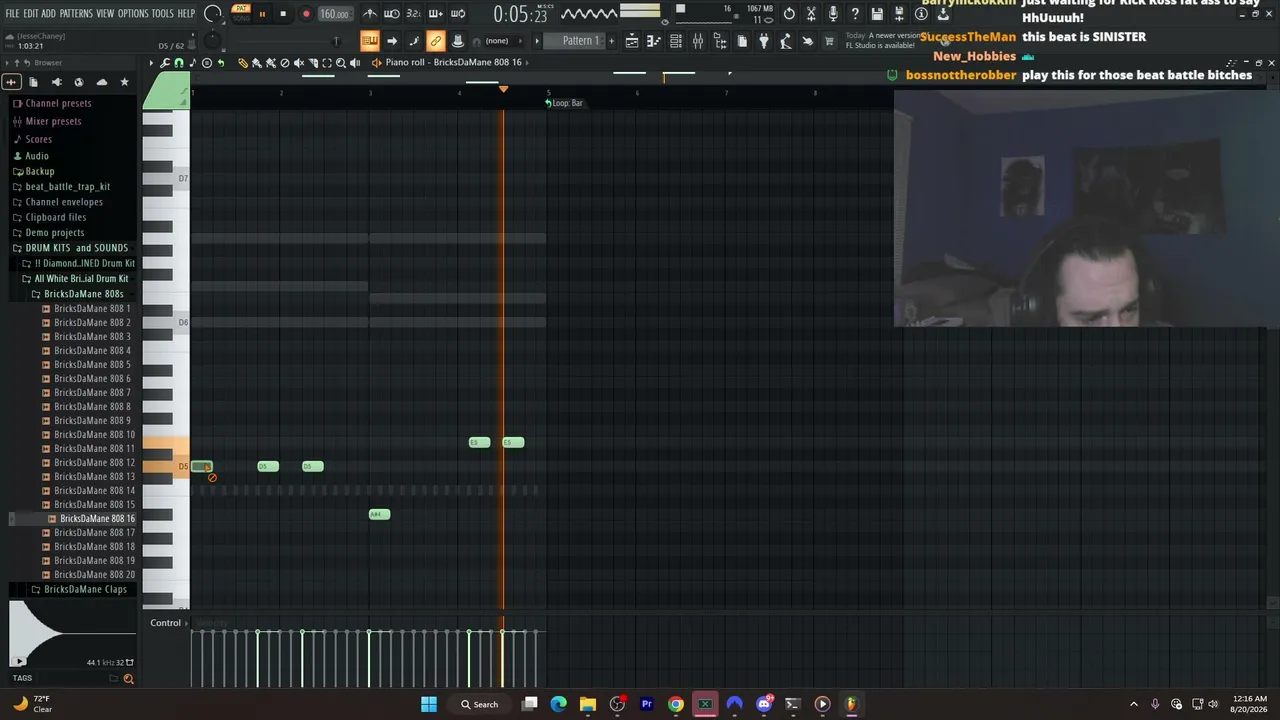Click the help question mark icon
The image size is (1280, 720).
pyautogui.click(x=855, y=14)
